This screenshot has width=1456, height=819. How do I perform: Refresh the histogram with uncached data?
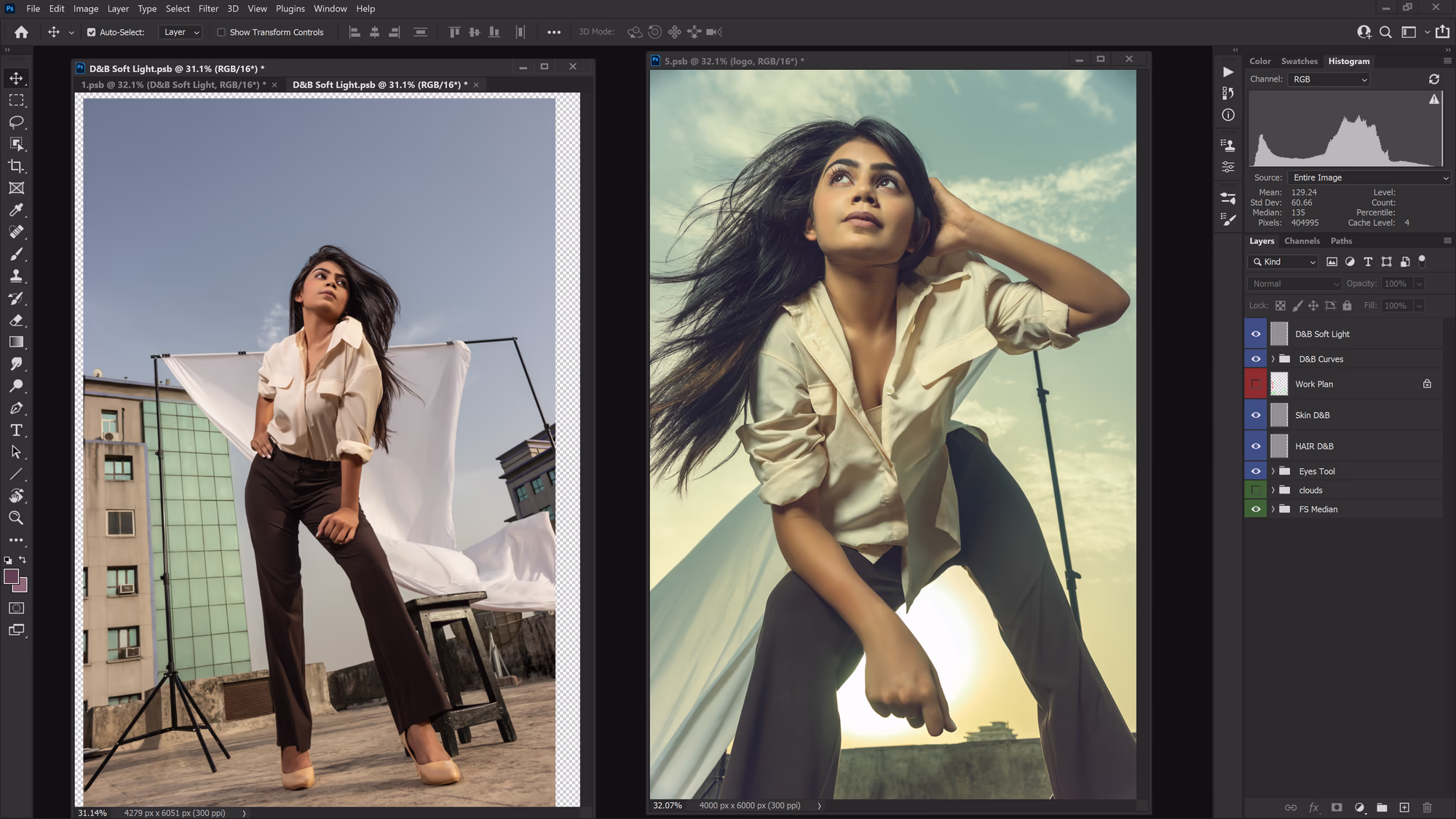(1433, 79)
